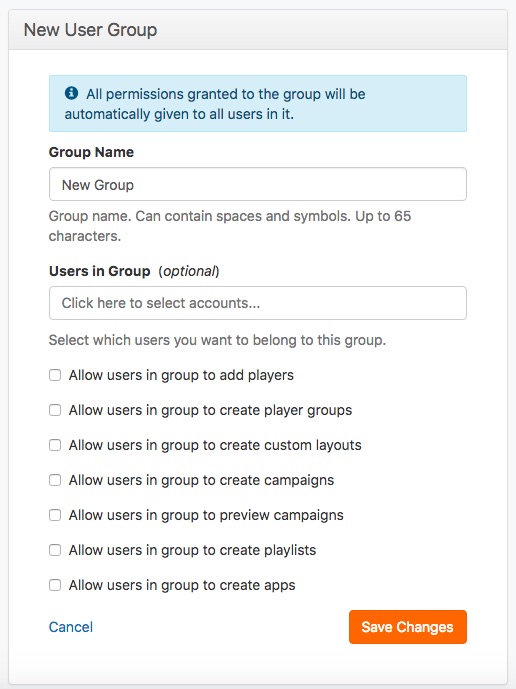Select the create playlists checkbox
The image size is (516, 689).
(x=55, y=550)
